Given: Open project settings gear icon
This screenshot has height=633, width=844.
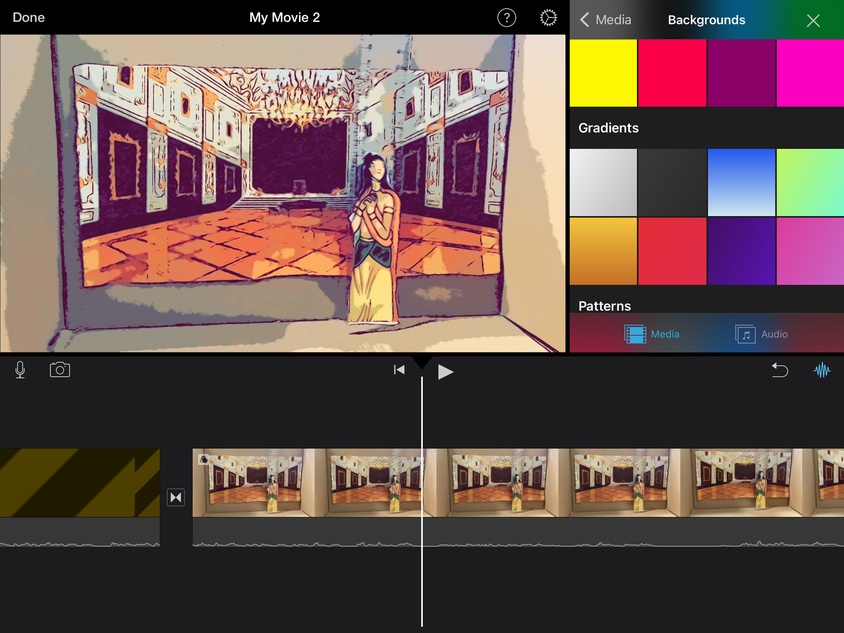Looking at the screenshot, I should click(x=548, y=18).
